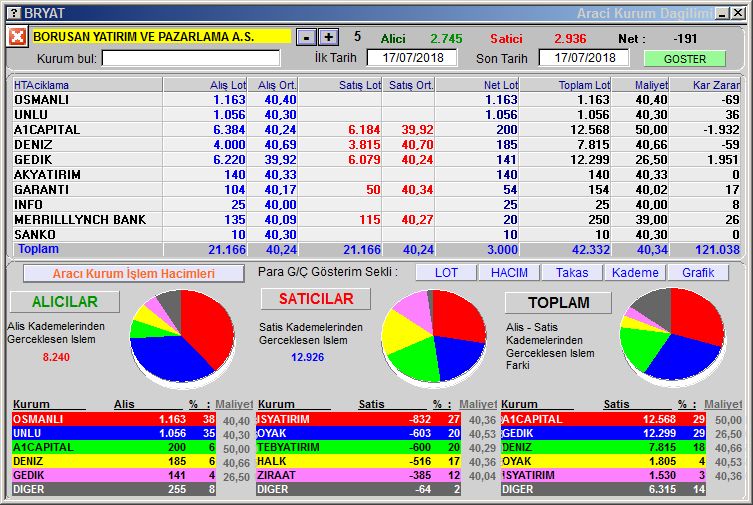Viewport: 753px width, 505px height.
Task: Edit the Son Tarih date field
Action: pos(584,58)
